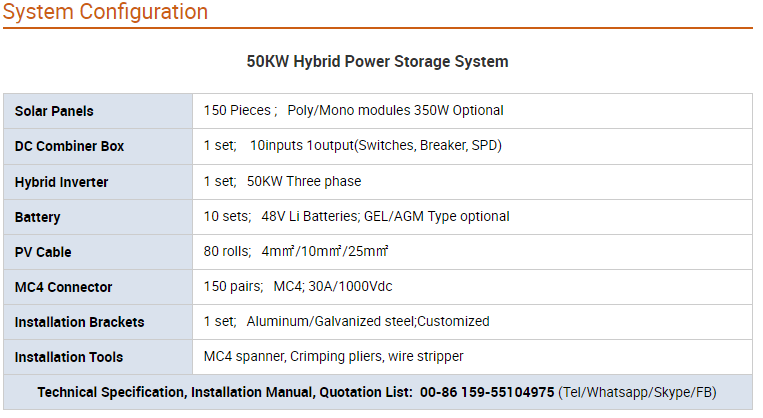The height and width of the screenshot is (418, 763).
Task: Click the phone number 00-86 159-55104975
Action: click(x=487, y=393)
